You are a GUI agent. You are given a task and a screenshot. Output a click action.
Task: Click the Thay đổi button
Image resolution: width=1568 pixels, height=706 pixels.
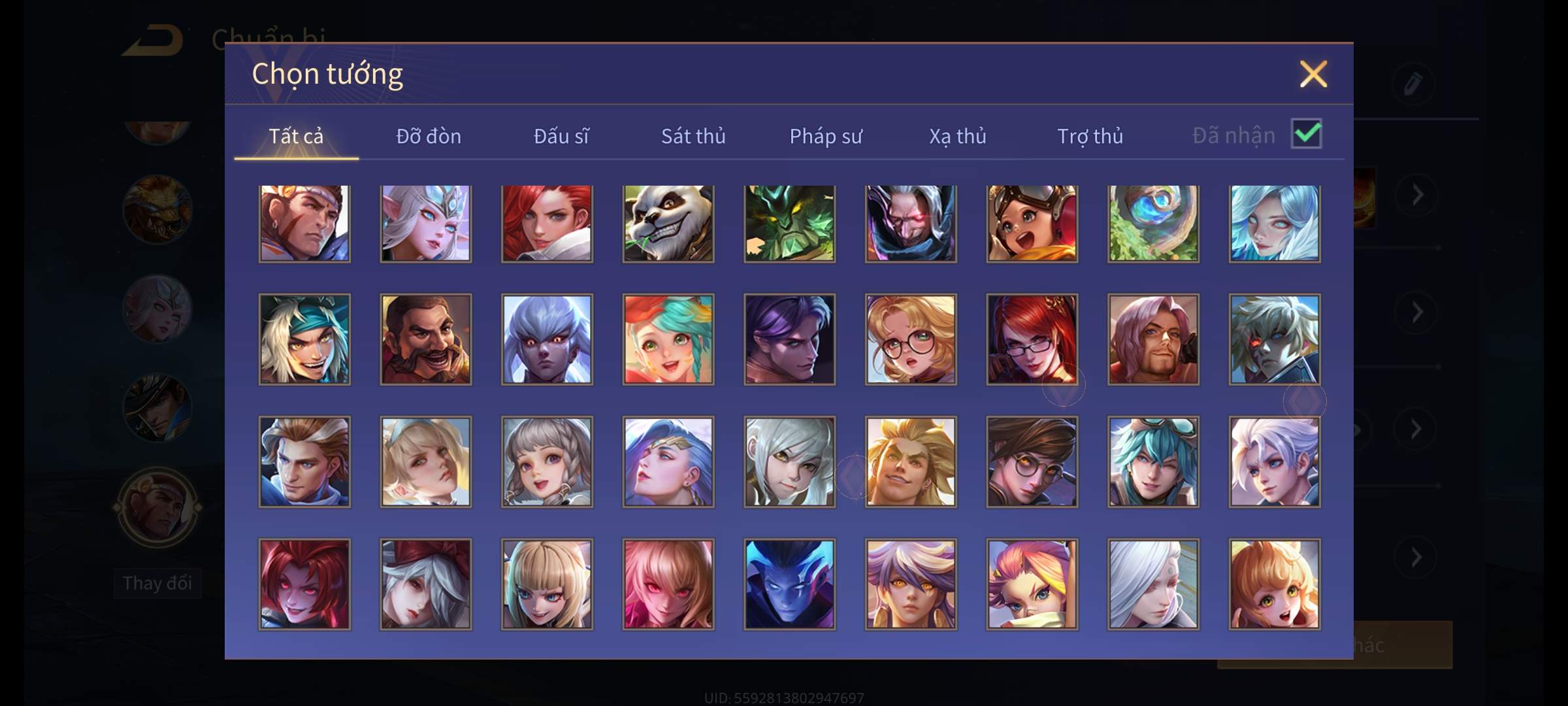pyautogui.click(x=157, y=583)
